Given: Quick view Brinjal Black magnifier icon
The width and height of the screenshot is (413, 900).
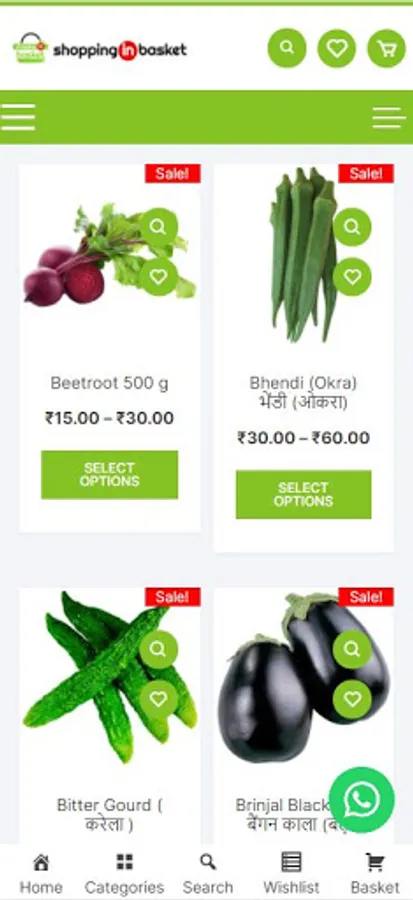Looking at the screenshot, I should tap(352, 649).
